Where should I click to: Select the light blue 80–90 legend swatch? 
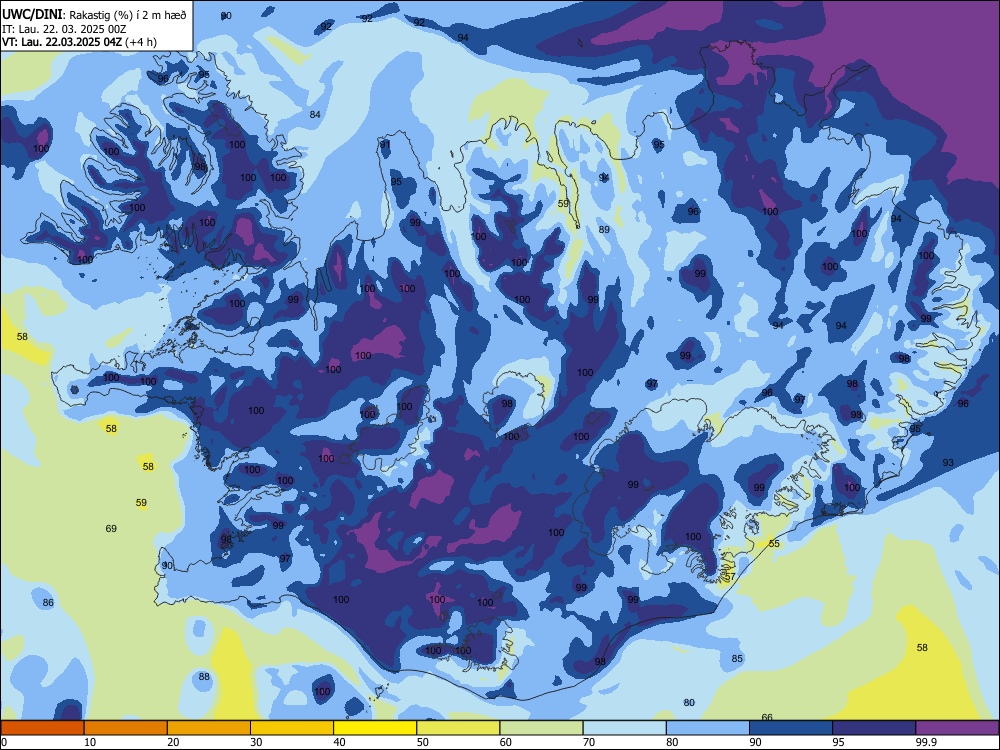point(708,728)
